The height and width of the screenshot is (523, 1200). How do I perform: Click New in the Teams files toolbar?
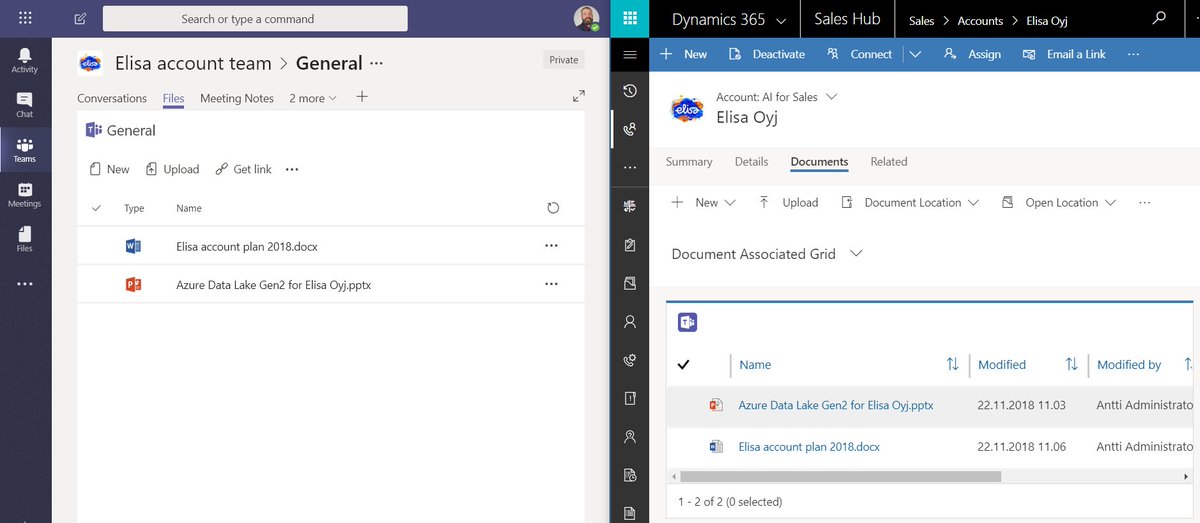109,169
